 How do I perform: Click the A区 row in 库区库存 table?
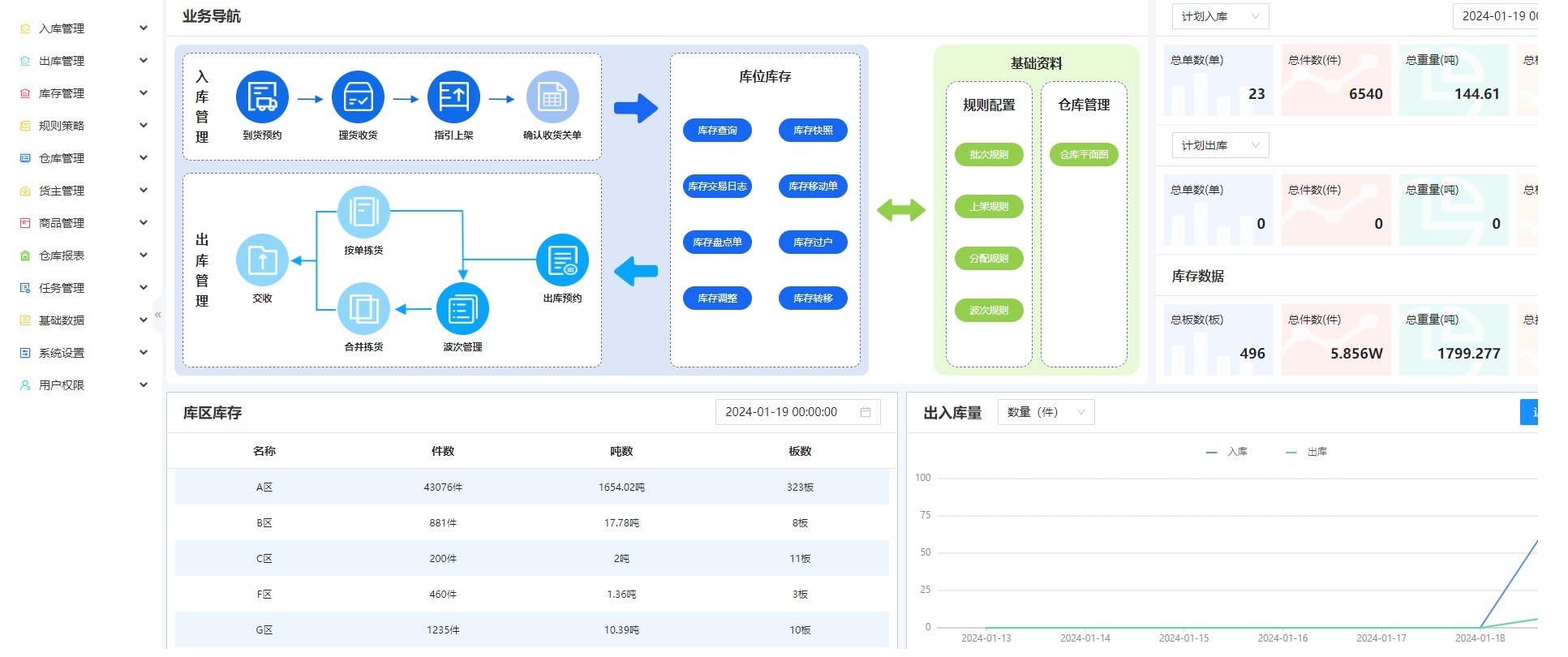click(x=532, y=487)
